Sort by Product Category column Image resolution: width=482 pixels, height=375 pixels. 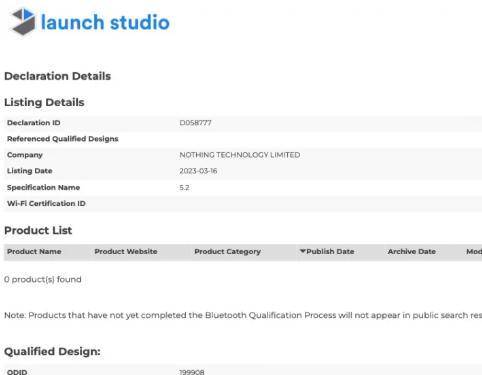point(227,252)
